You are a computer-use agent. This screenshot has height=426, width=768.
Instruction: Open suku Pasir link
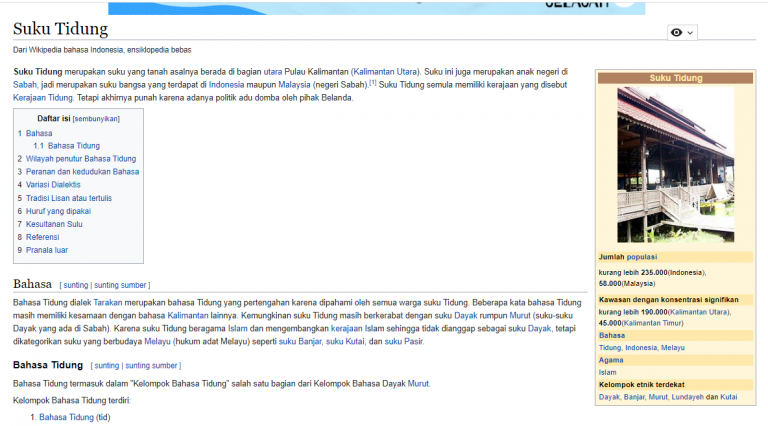click(404, 341)
